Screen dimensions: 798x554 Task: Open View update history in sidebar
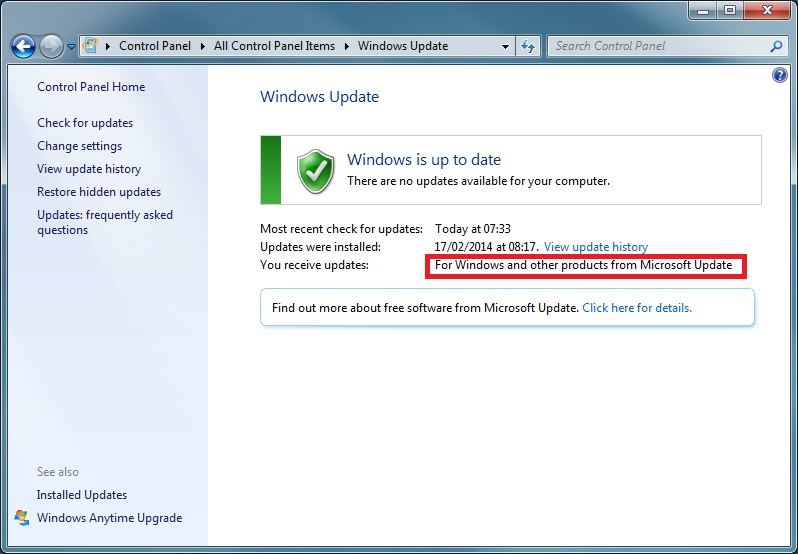[89, 169]
